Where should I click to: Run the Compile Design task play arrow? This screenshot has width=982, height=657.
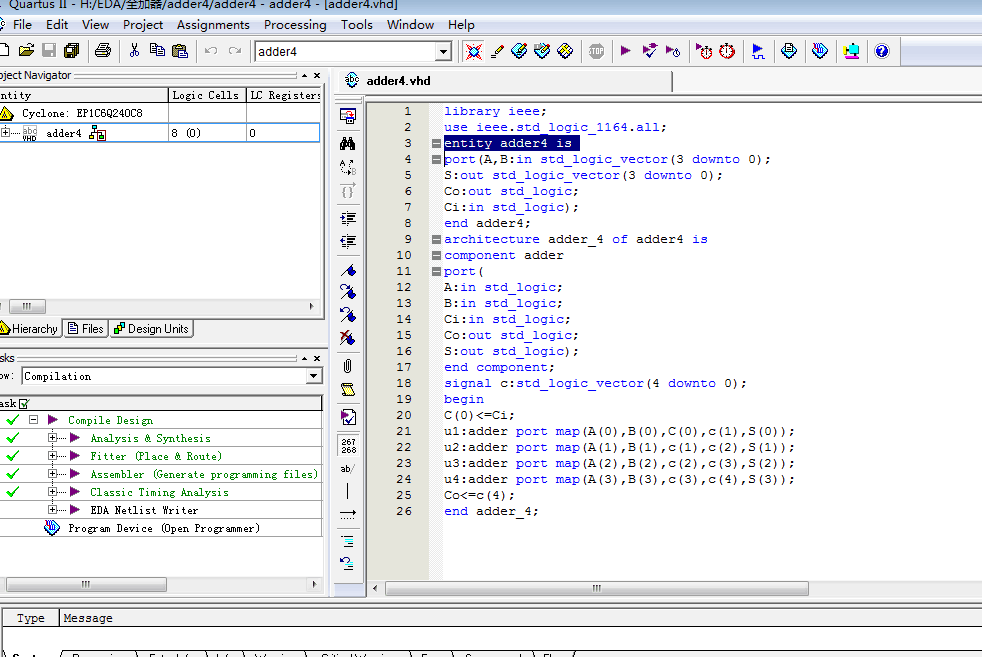53,420
